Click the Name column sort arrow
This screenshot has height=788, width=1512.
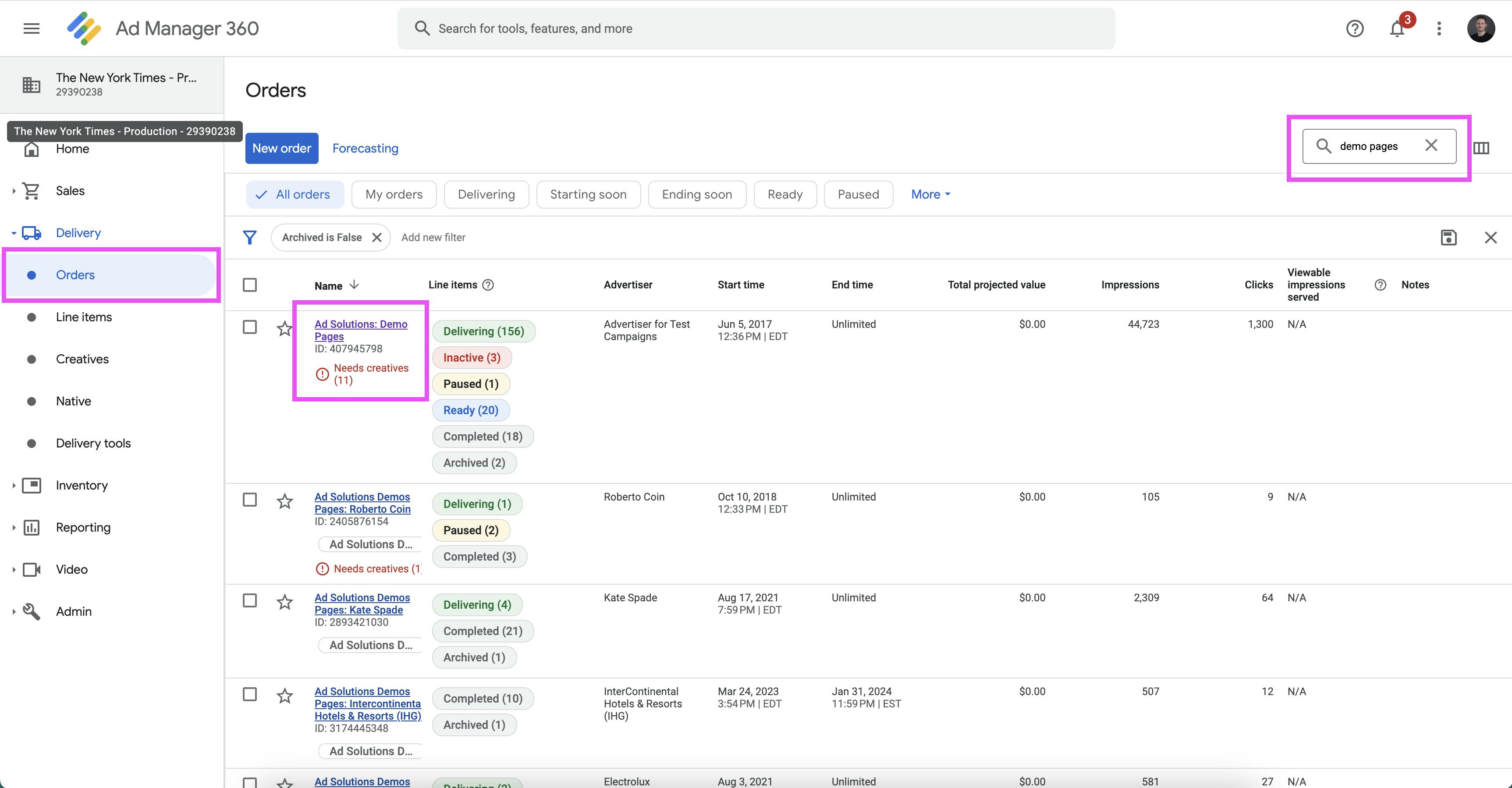tap(354, 284)
